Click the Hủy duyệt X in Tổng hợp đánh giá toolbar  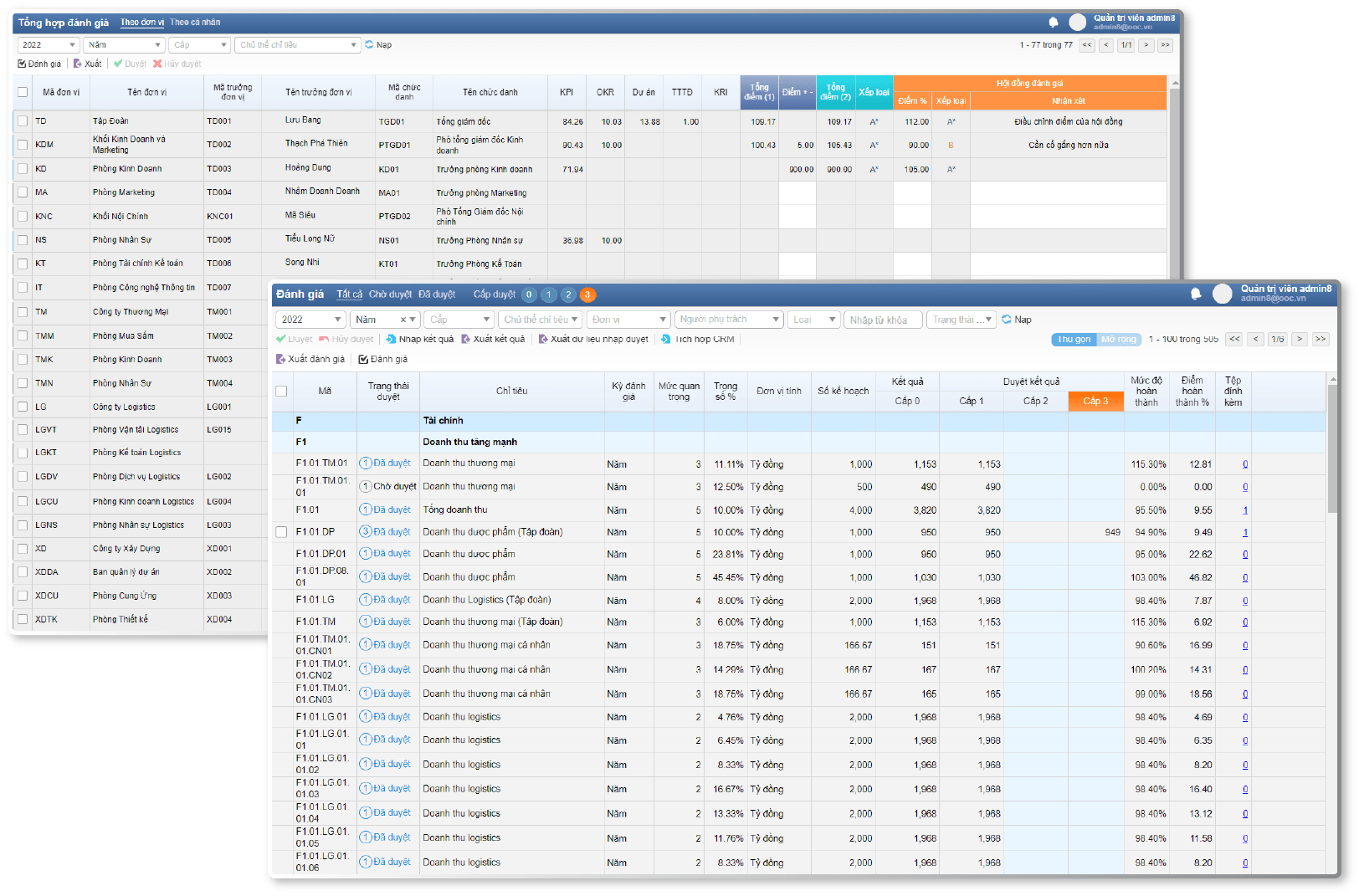tap(157, 64)
